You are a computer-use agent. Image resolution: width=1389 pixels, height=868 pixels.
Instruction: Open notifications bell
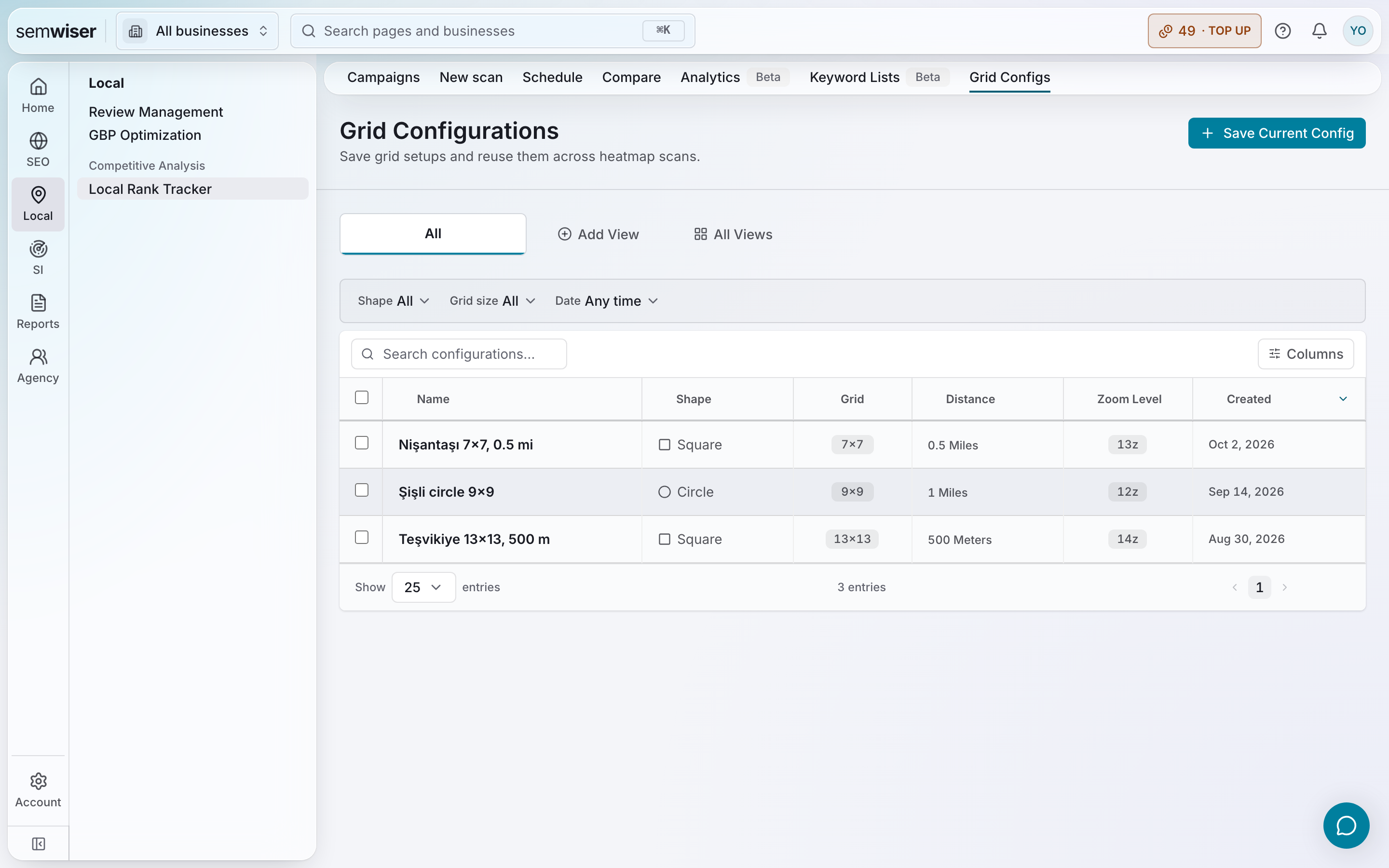[x=1320, y=31]
